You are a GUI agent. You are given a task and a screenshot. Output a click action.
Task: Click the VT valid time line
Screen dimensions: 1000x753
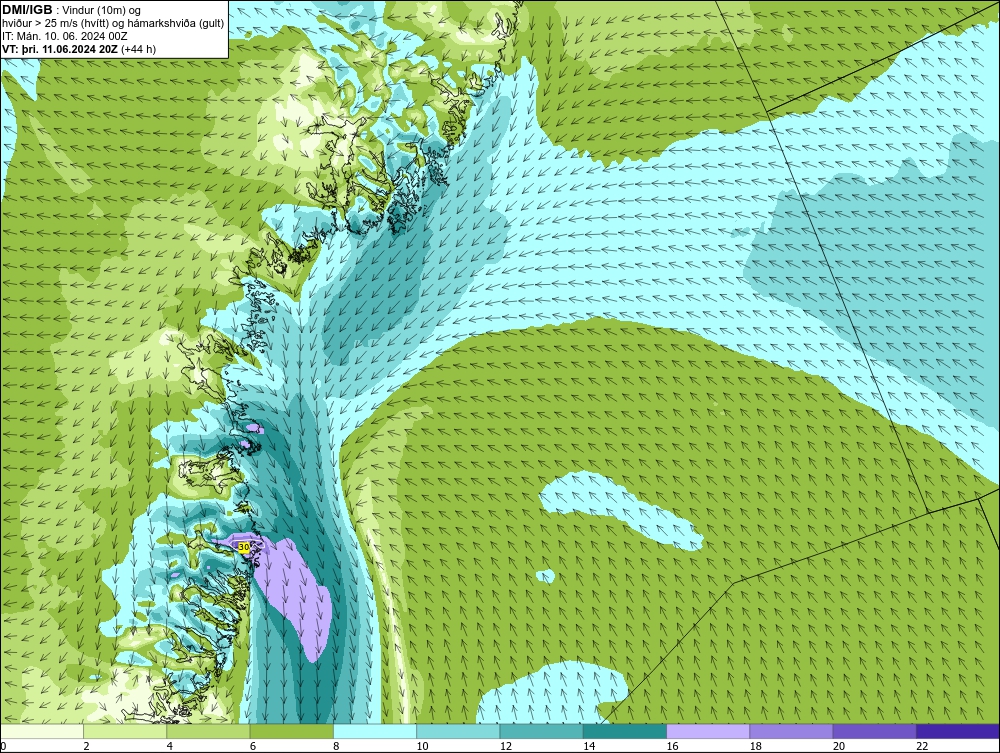pos(79,49)
